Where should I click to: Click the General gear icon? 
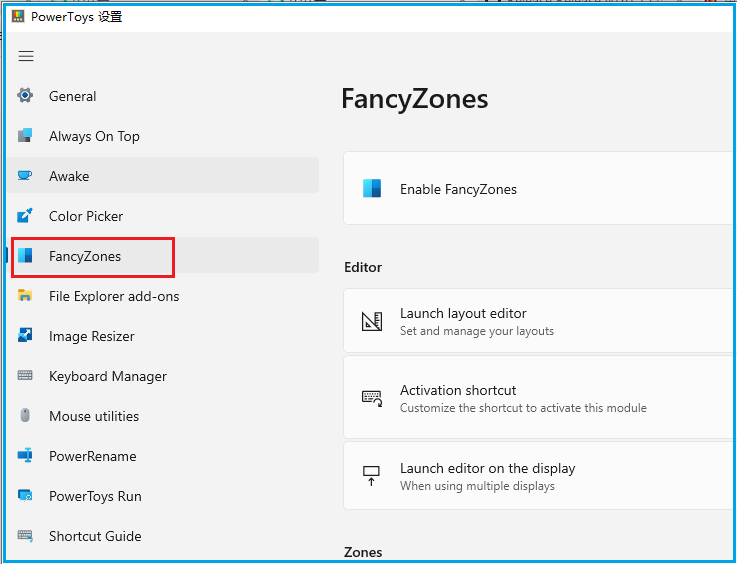[x=25, y=96]
